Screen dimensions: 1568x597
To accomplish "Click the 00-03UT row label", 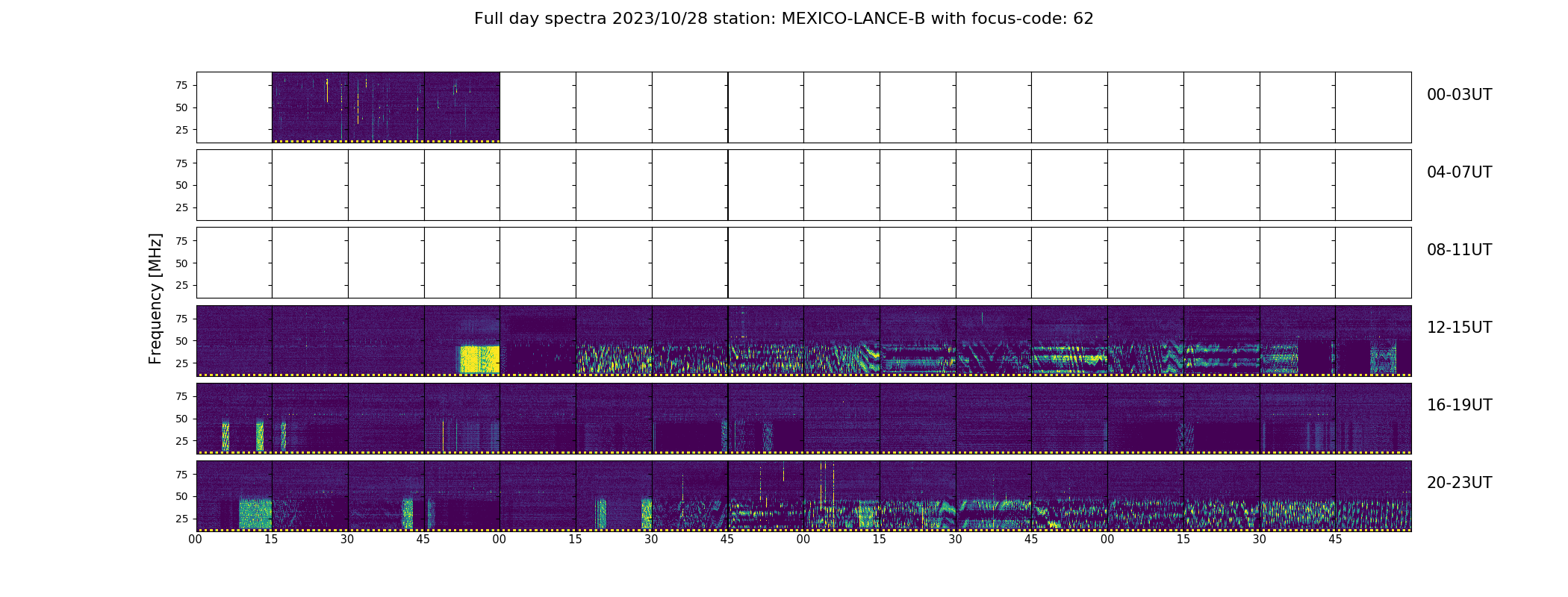I will (x=1459, y=95).
